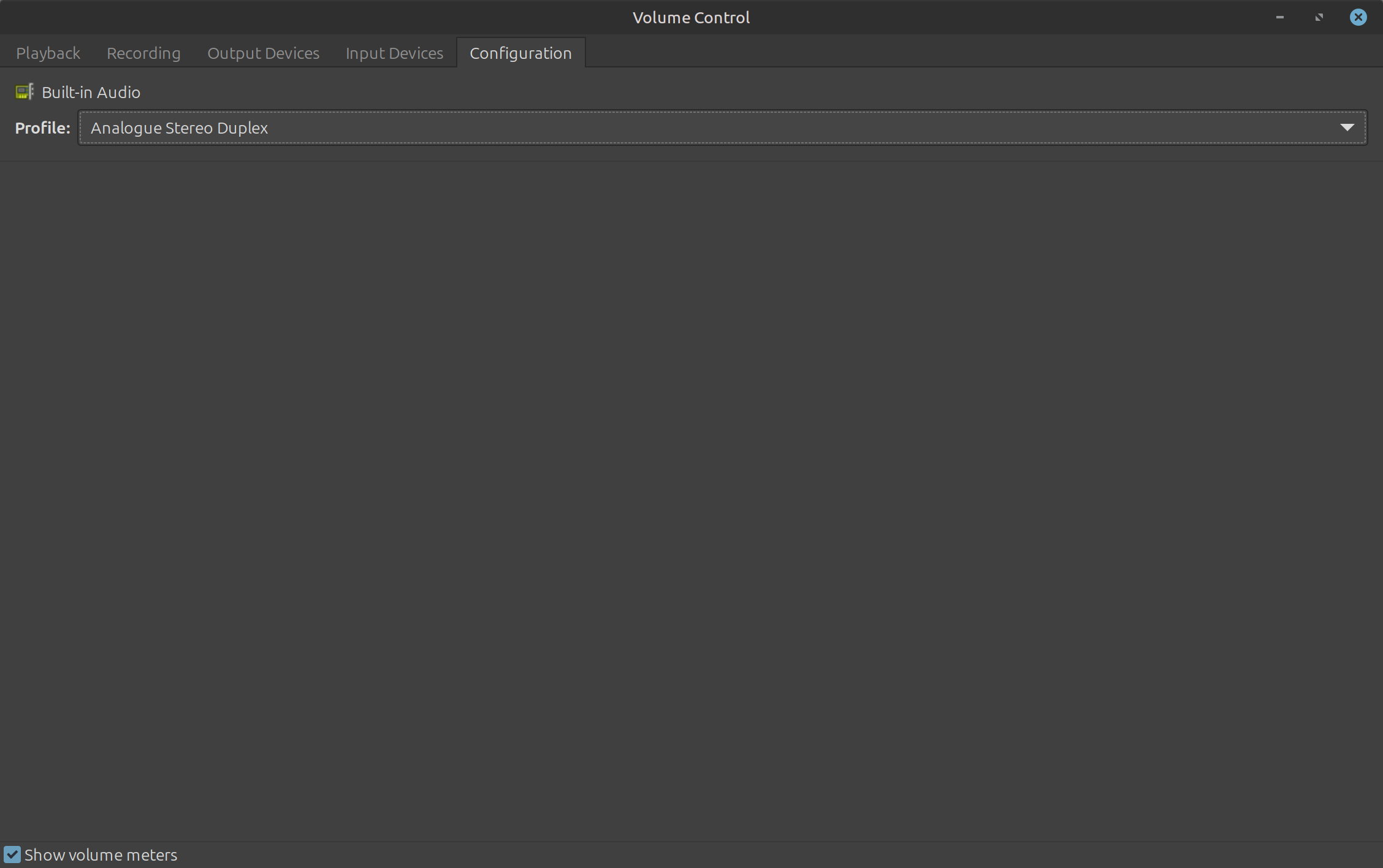Minimize the Volume Control window
Viewport: 1383px width, 868px height.
pos(1279,17)
